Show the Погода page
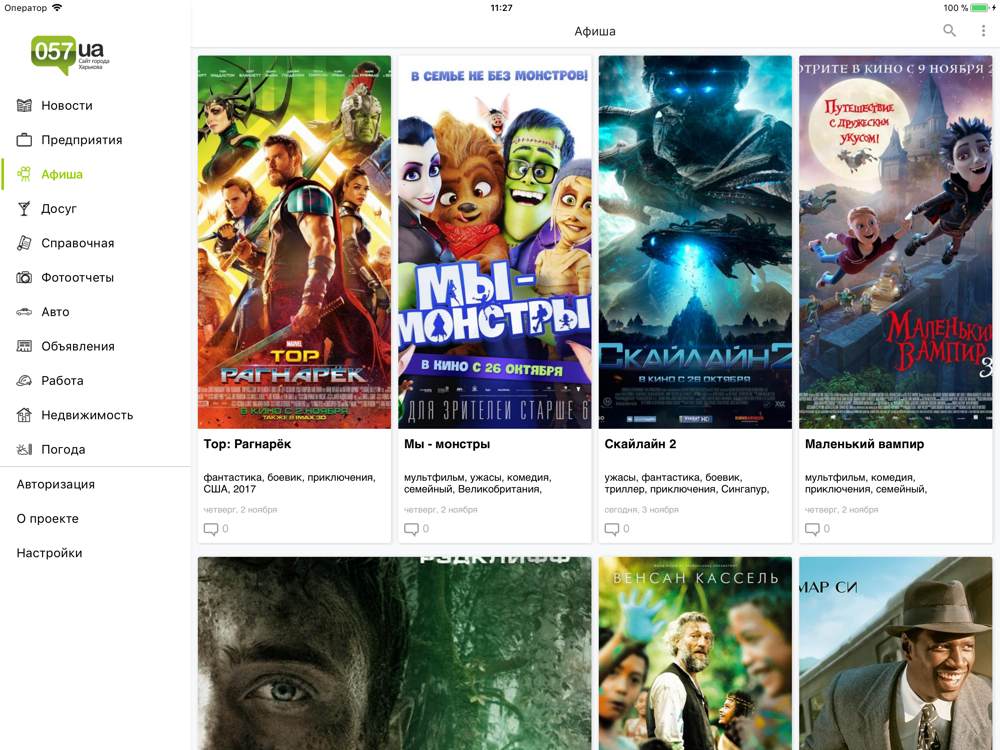This screenshot has width=1000, height=750. (63, 450)
